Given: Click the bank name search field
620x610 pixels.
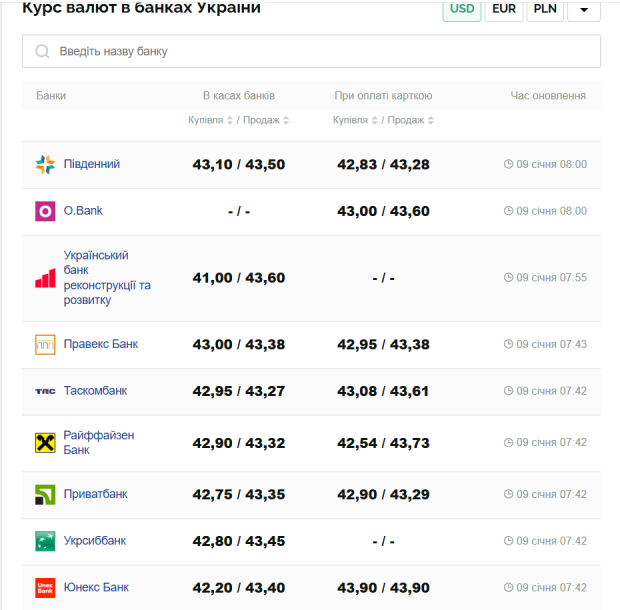Looking at the screenshot, I should (x=320, y=51).
